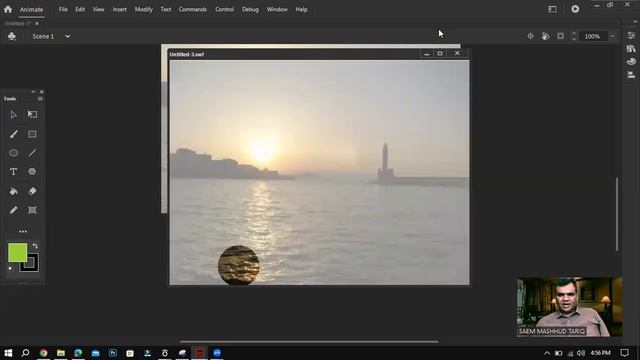Open the File menu

click(63, 9)
